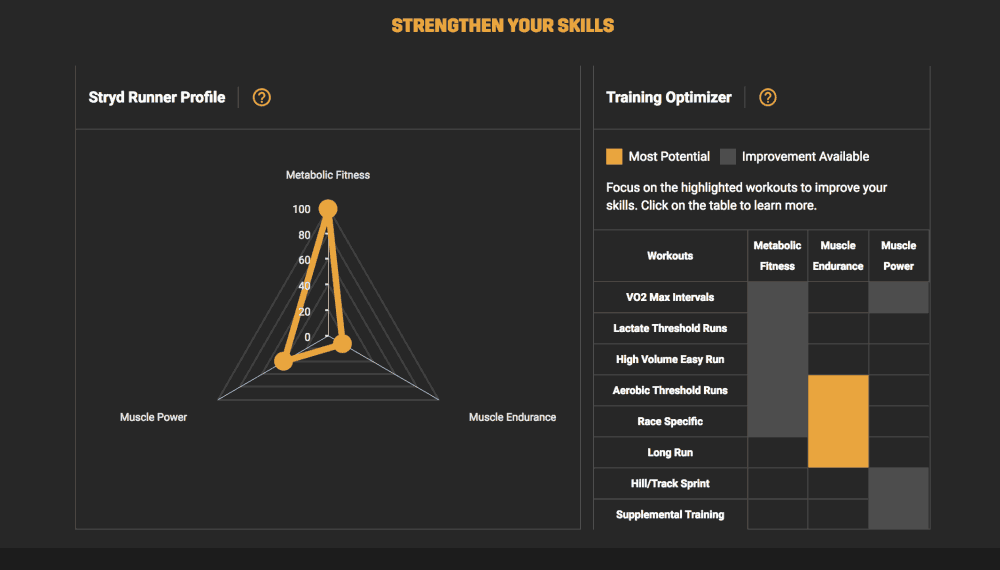Viewport: 1000px width, 570px height.
Task: Select the Hill/Track Sprint workout row
Action: tap(761, 483)
